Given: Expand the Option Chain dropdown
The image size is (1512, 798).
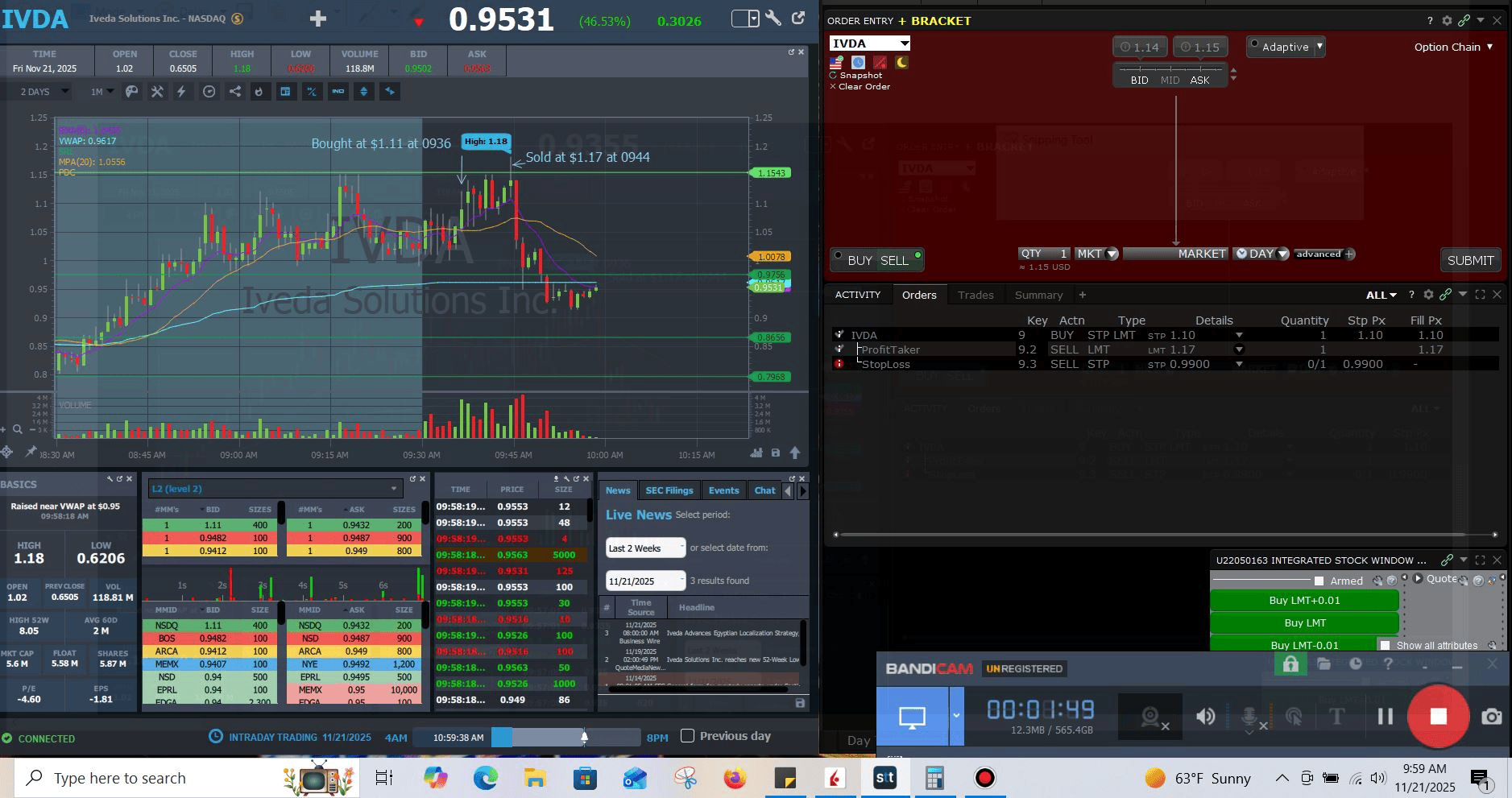Looking at the screenshot, I should tap(1453, 47).
